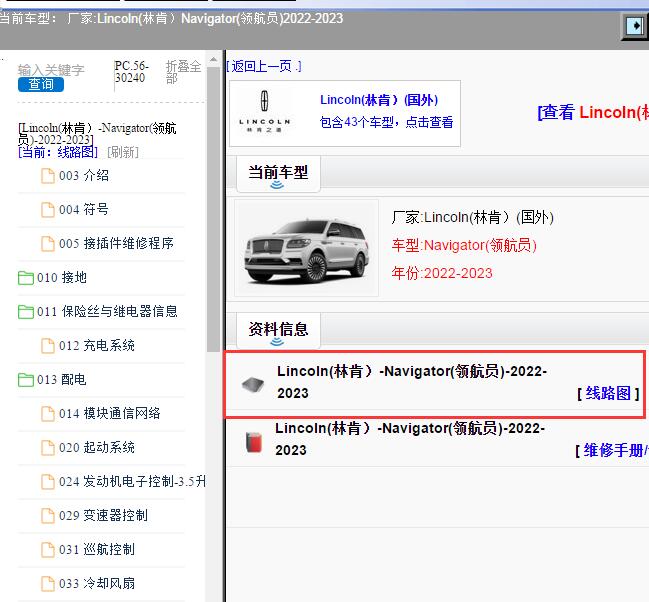Open the 029 变速器控制 document icon
The width and height of the screenshot is (649, 602).
click(48, 515)
